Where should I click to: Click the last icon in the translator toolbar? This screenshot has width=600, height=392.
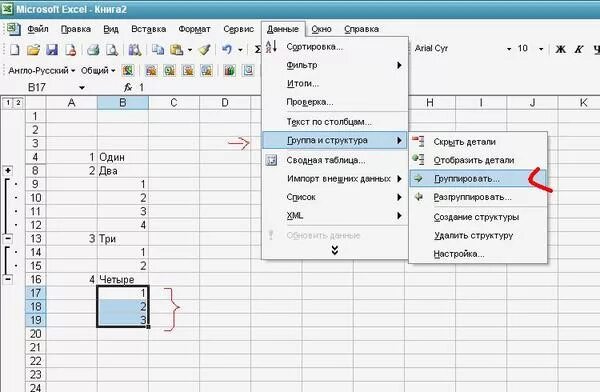click(x=248, y=70)
